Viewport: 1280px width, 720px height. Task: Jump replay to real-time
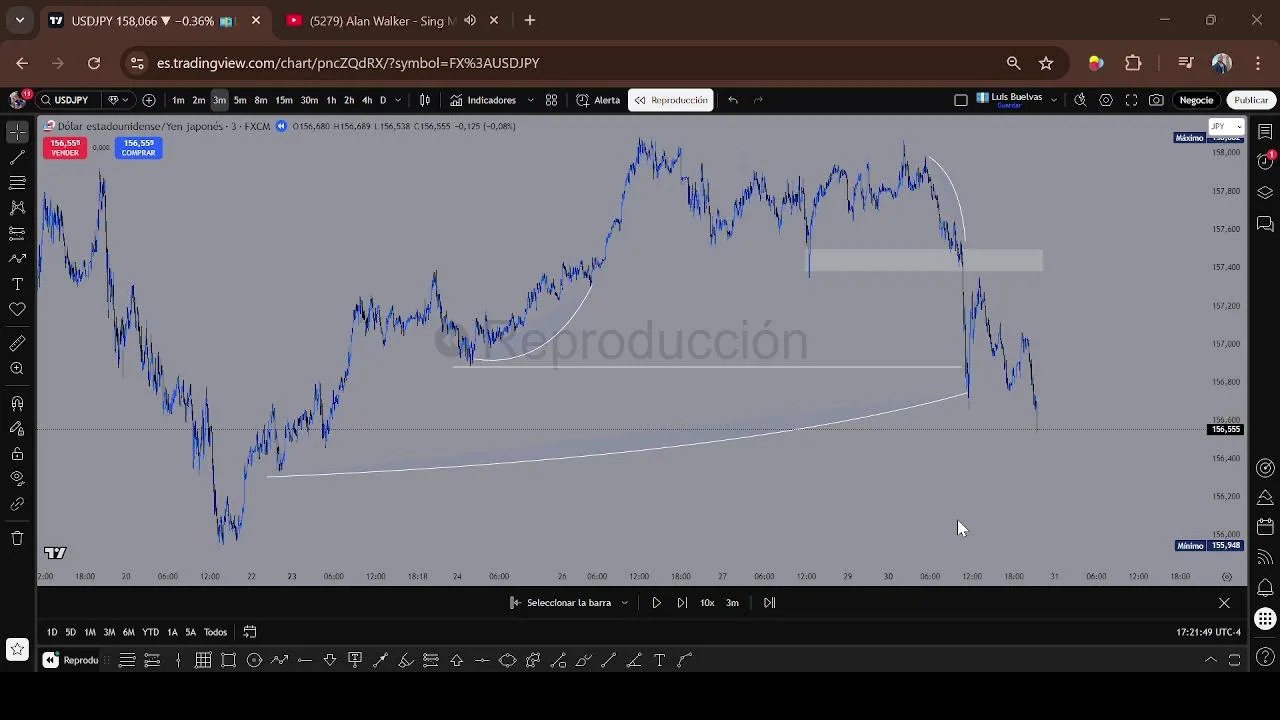[769, 603]
